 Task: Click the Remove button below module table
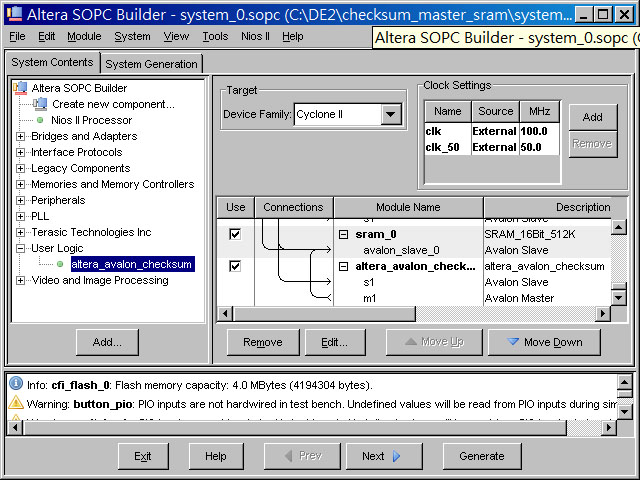[263, 342]
